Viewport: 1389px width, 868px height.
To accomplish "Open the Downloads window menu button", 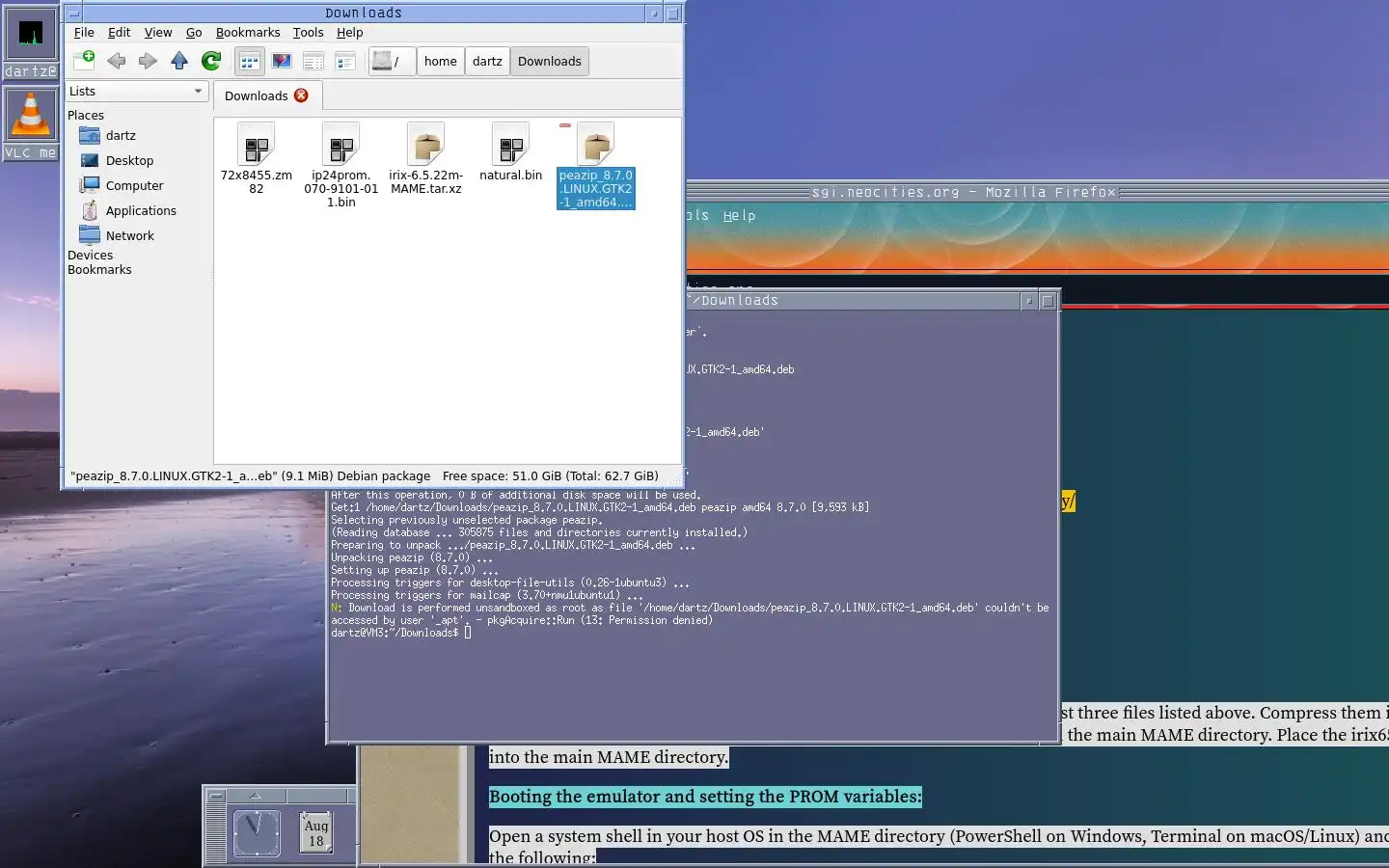I will (x=73, y=13).
